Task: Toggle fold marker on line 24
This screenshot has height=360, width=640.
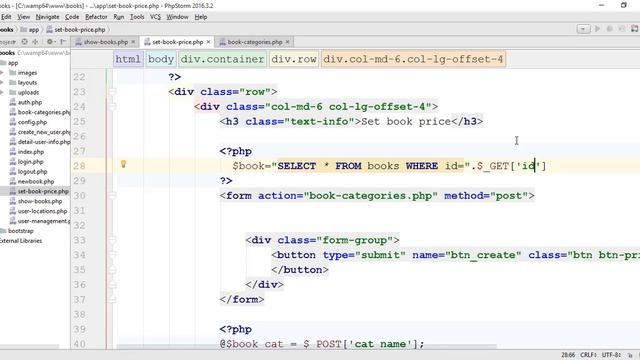Action: 112,107
